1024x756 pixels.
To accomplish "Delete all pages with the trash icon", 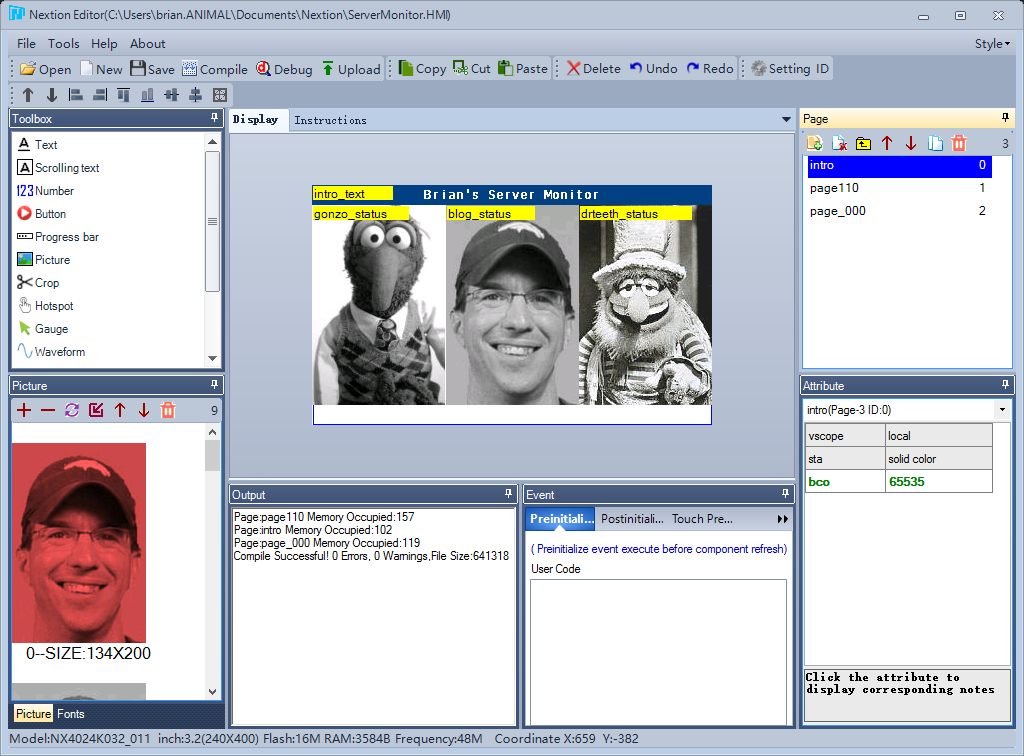I will pos(959,143).
